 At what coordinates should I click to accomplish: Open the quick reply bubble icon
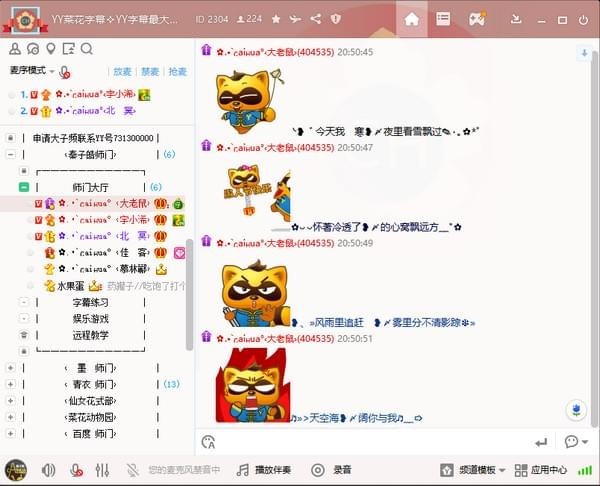tap(571, 442)
